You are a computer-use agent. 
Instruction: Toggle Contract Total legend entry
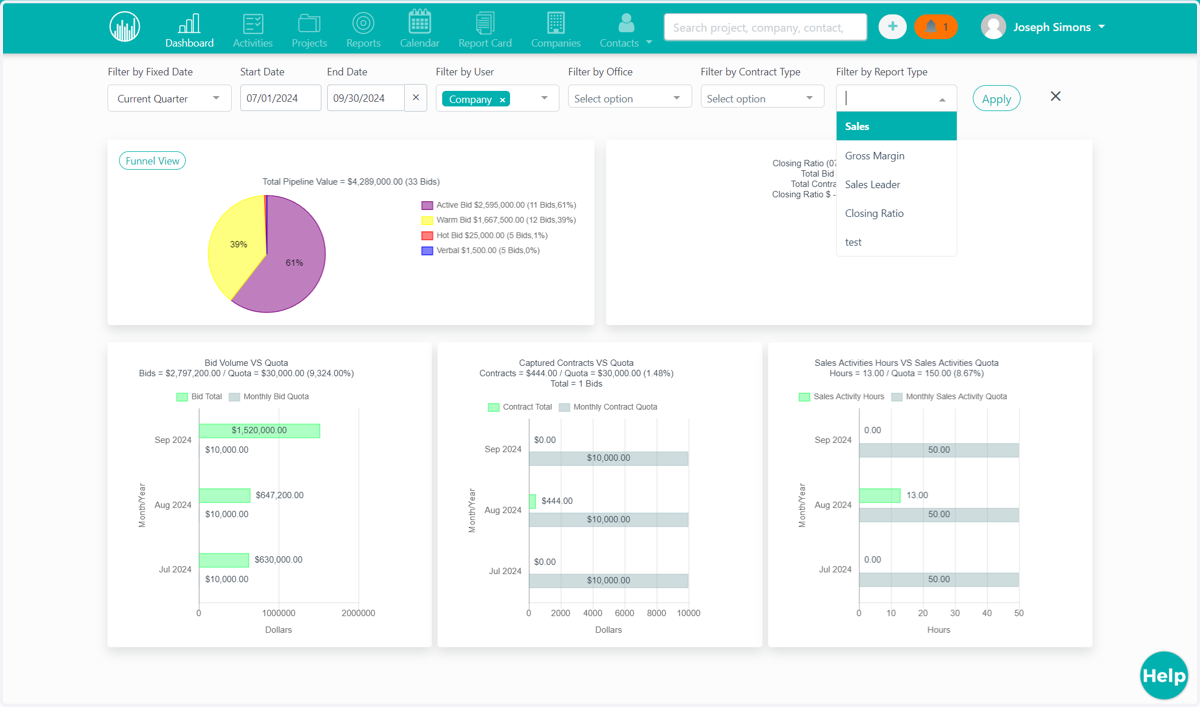[x=519, y=407]
